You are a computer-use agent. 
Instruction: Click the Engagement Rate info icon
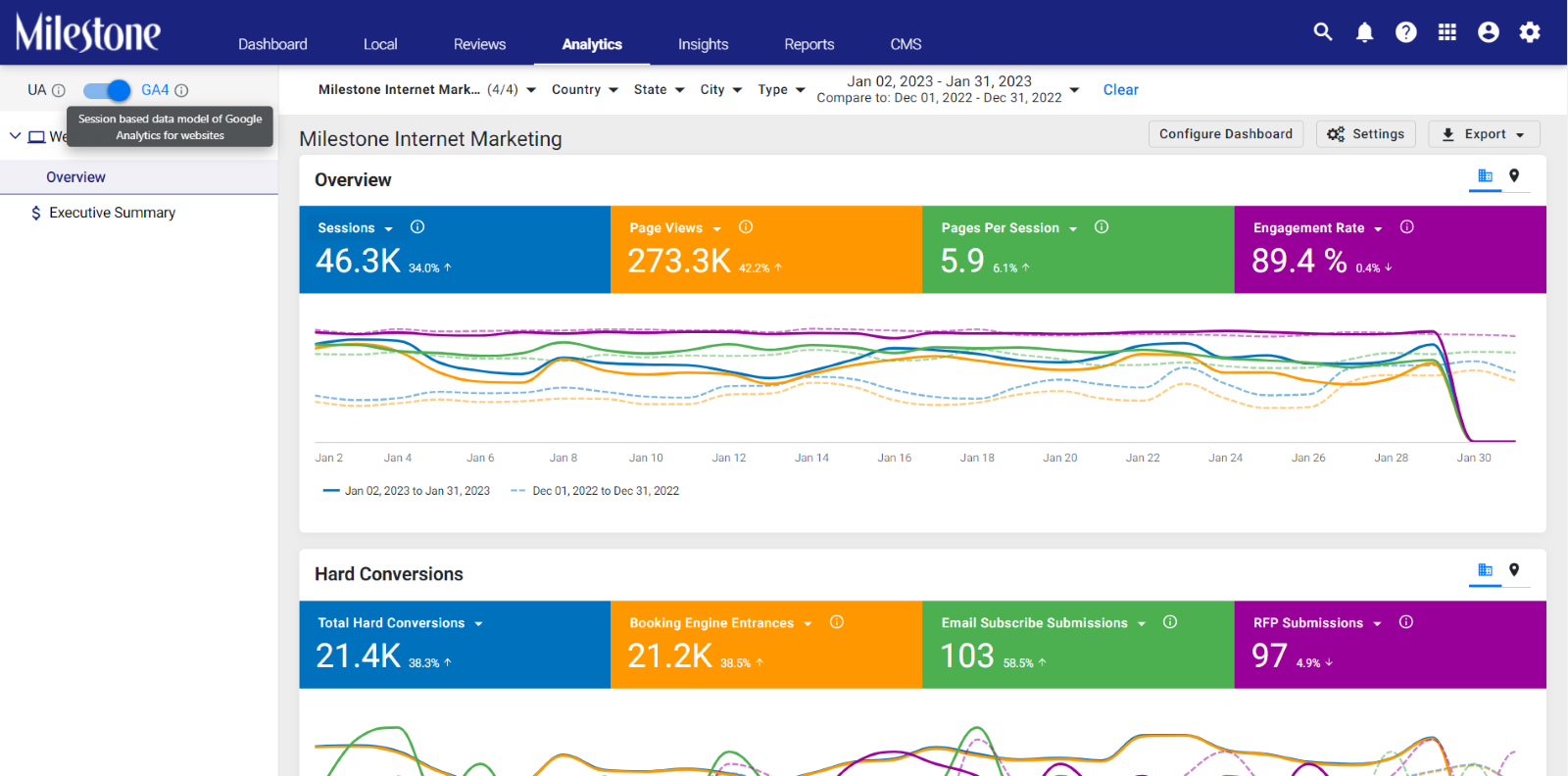tap(1407, 227)
